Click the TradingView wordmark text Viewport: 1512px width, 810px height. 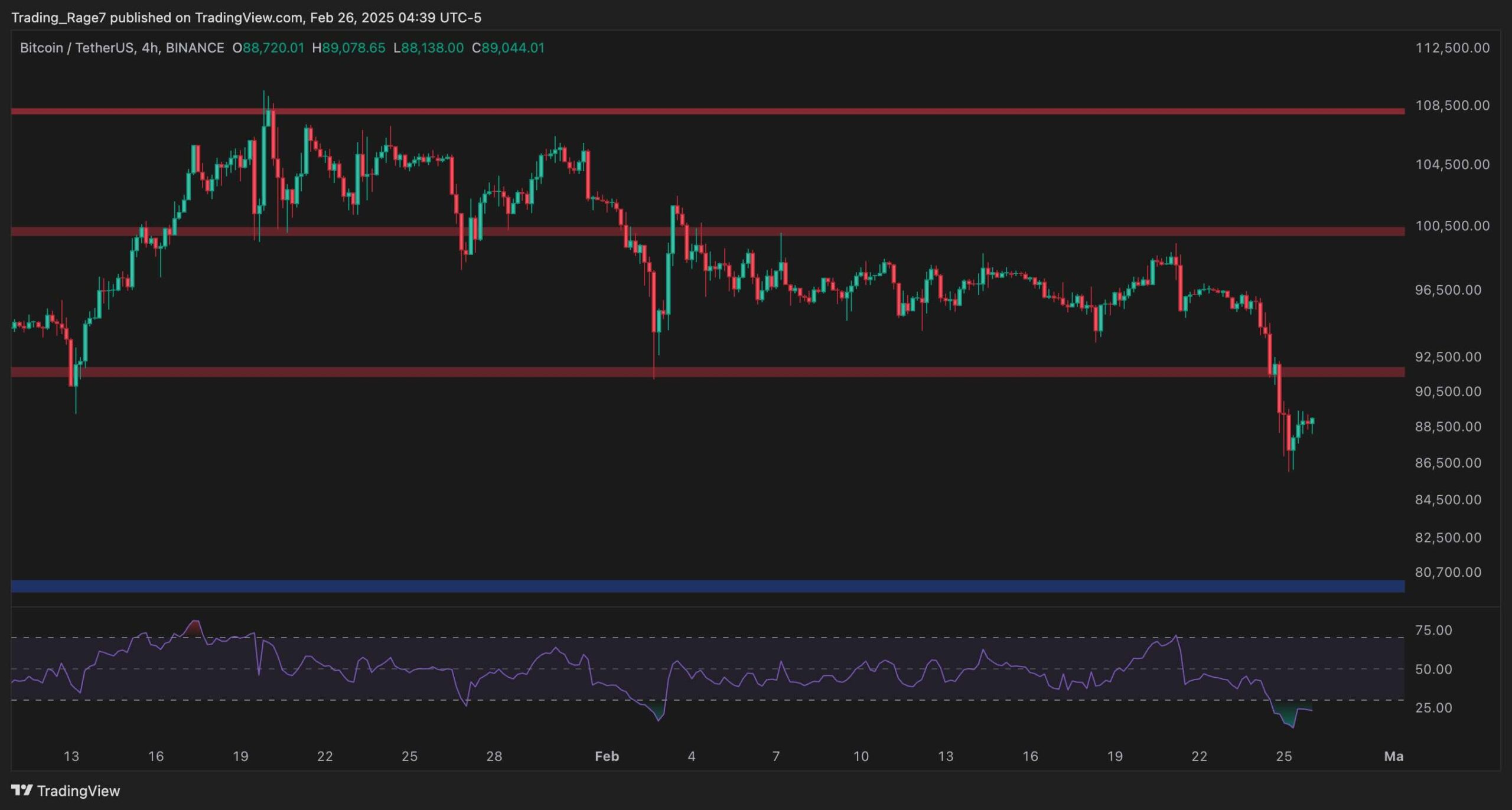click(78, 791)
